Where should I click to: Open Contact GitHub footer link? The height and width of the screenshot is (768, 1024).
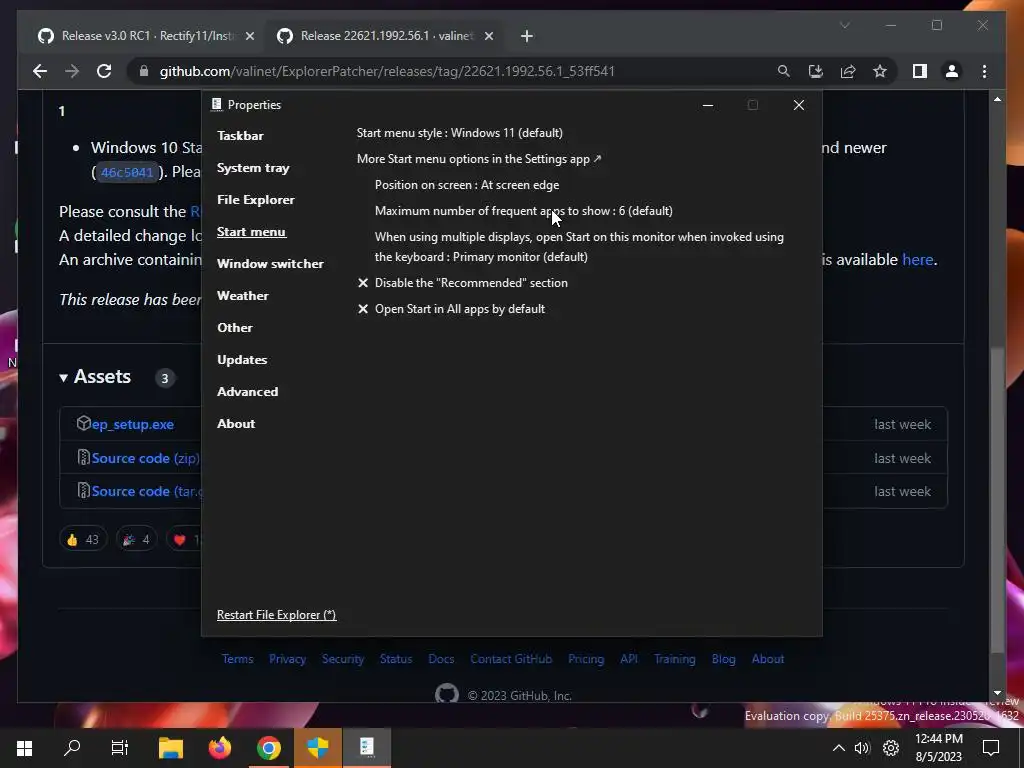511,659
